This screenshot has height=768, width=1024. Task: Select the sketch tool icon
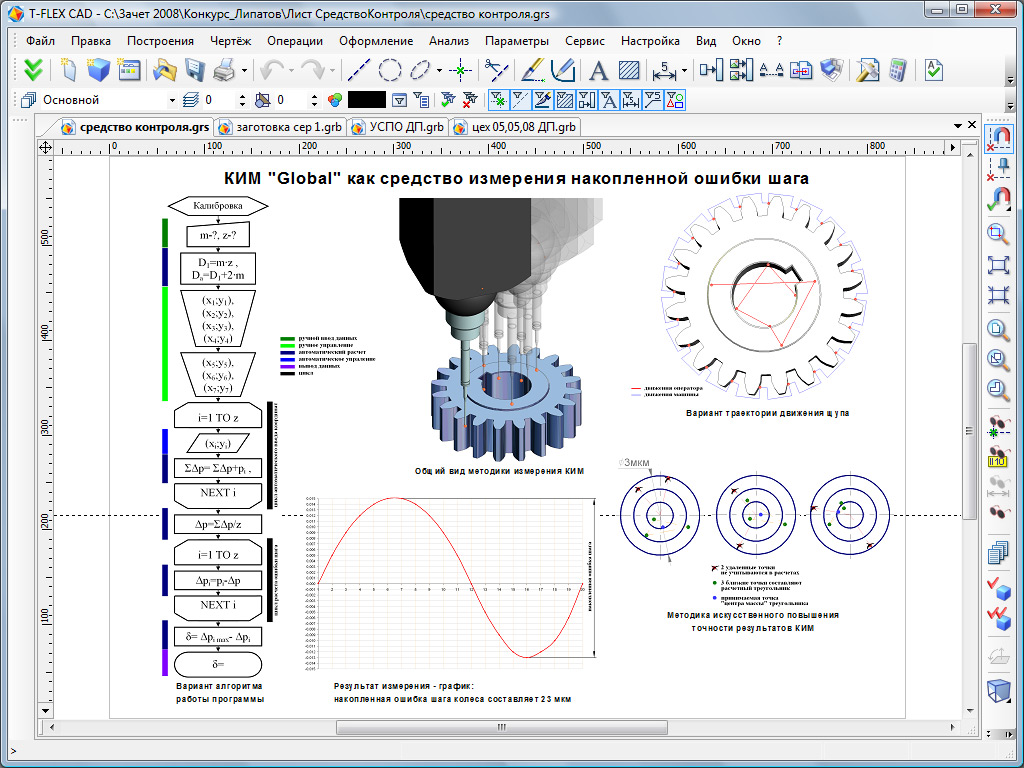pos(563,70)
